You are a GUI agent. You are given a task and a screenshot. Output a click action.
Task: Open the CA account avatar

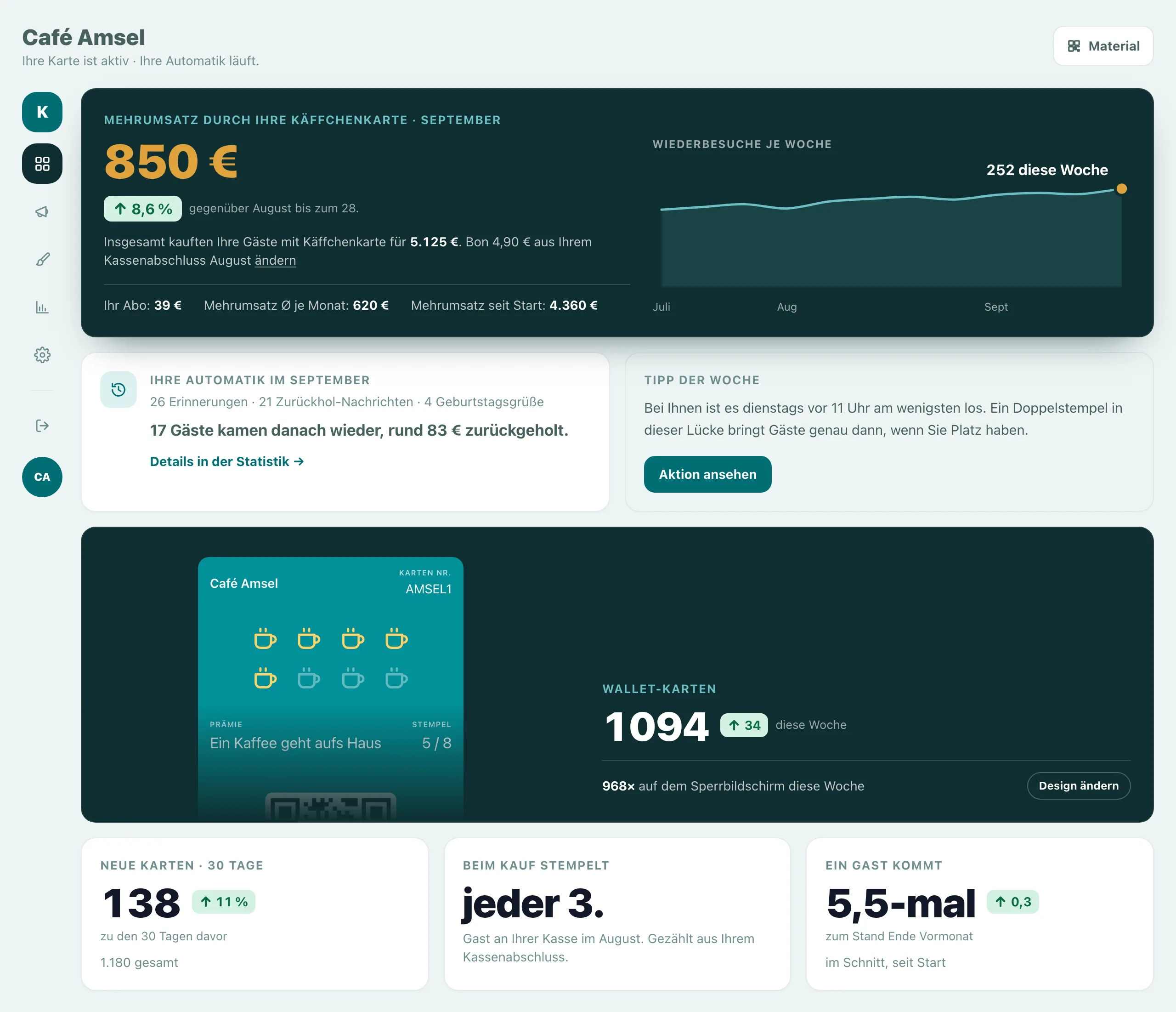point(42,477)
